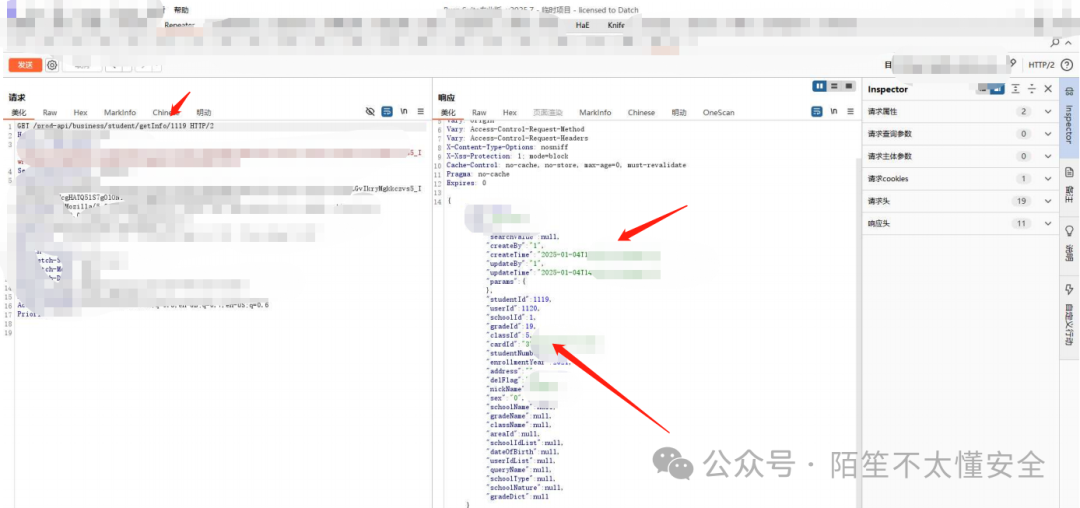Toggle \n newline display in response pane
The image size is (1080, 508).
[x=834, y=112]
